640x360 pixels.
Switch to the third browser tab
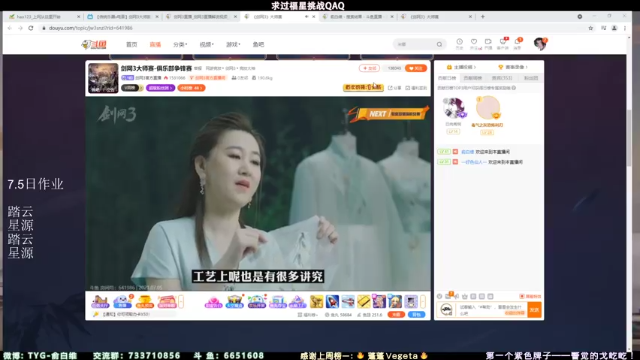(201, 17)
